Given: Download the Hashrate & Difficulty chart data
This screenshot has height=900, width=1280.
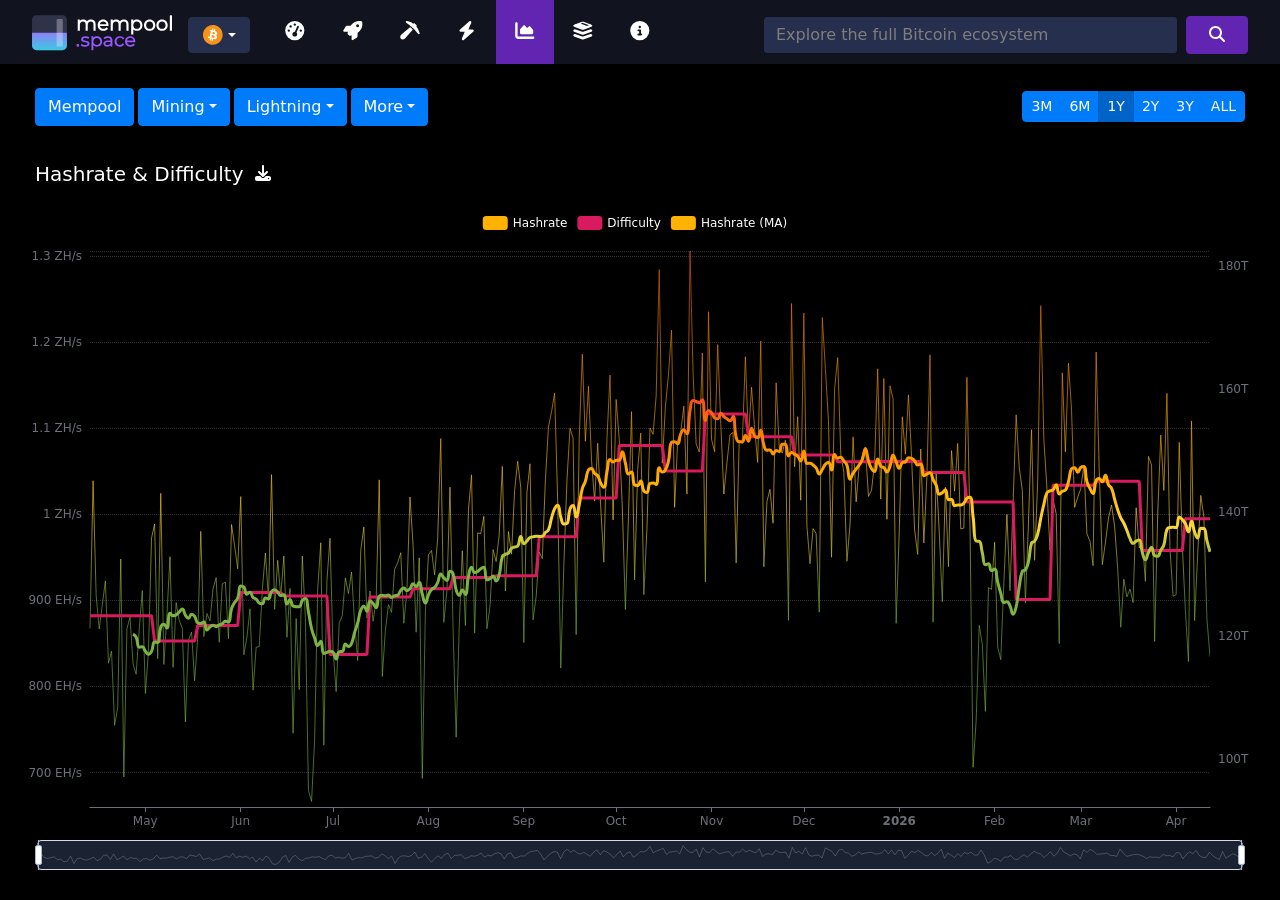Looking at the screenshot, I should coord(262,173).
